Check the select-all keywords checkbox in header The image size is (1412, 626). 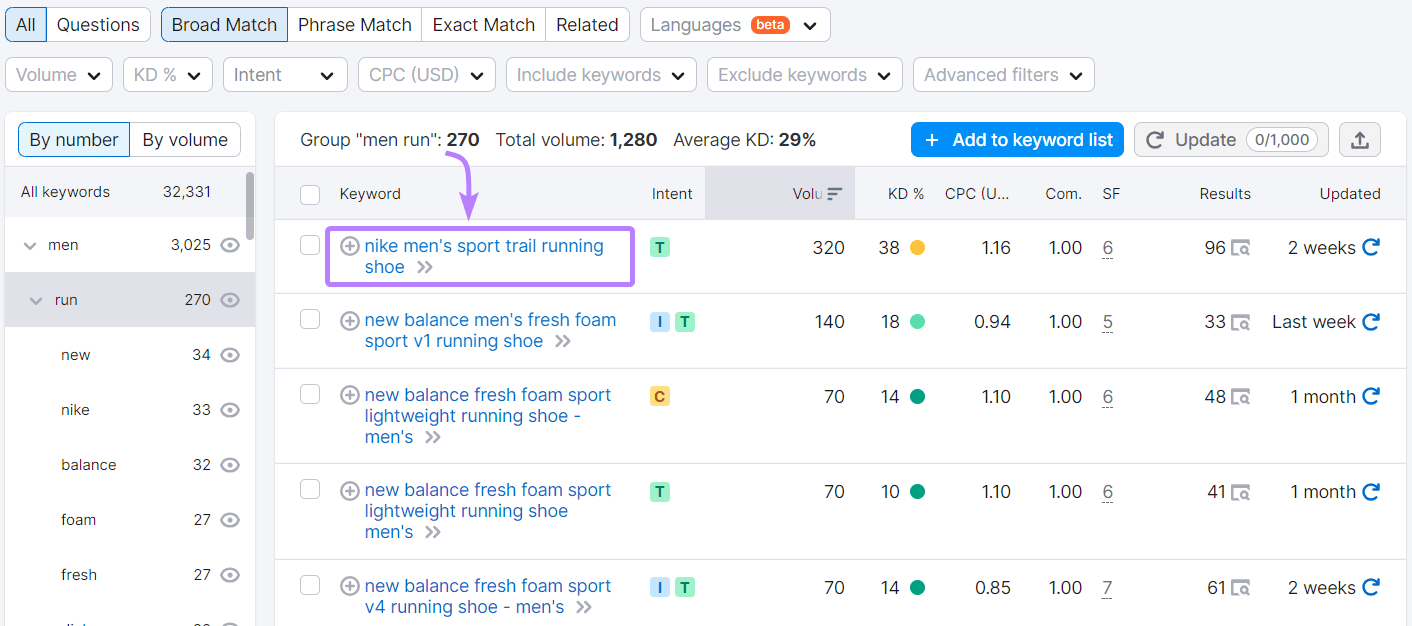[x=310, y=194]
